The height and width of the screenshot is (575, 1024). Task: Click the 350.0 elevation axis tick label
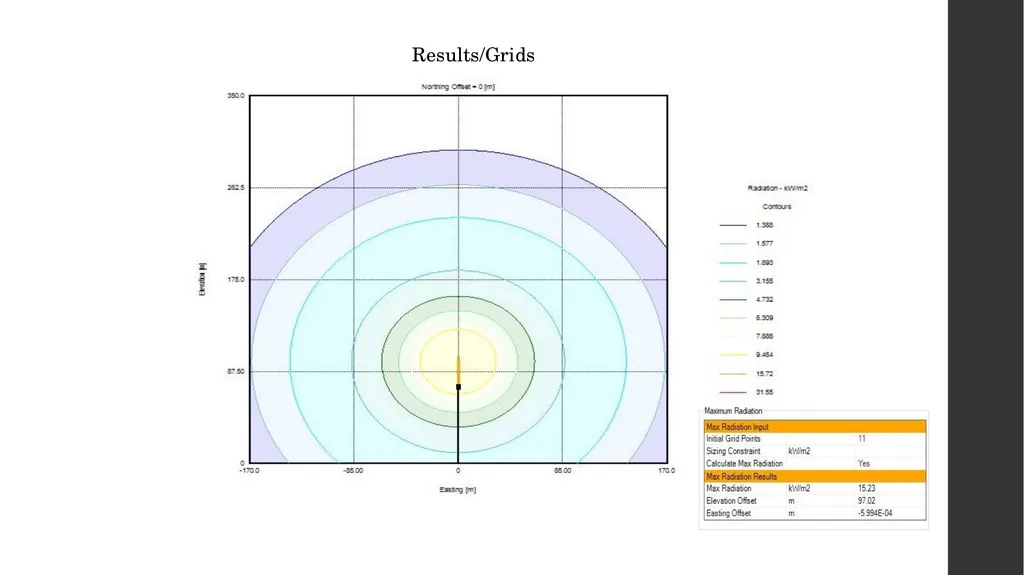[236, 96]
